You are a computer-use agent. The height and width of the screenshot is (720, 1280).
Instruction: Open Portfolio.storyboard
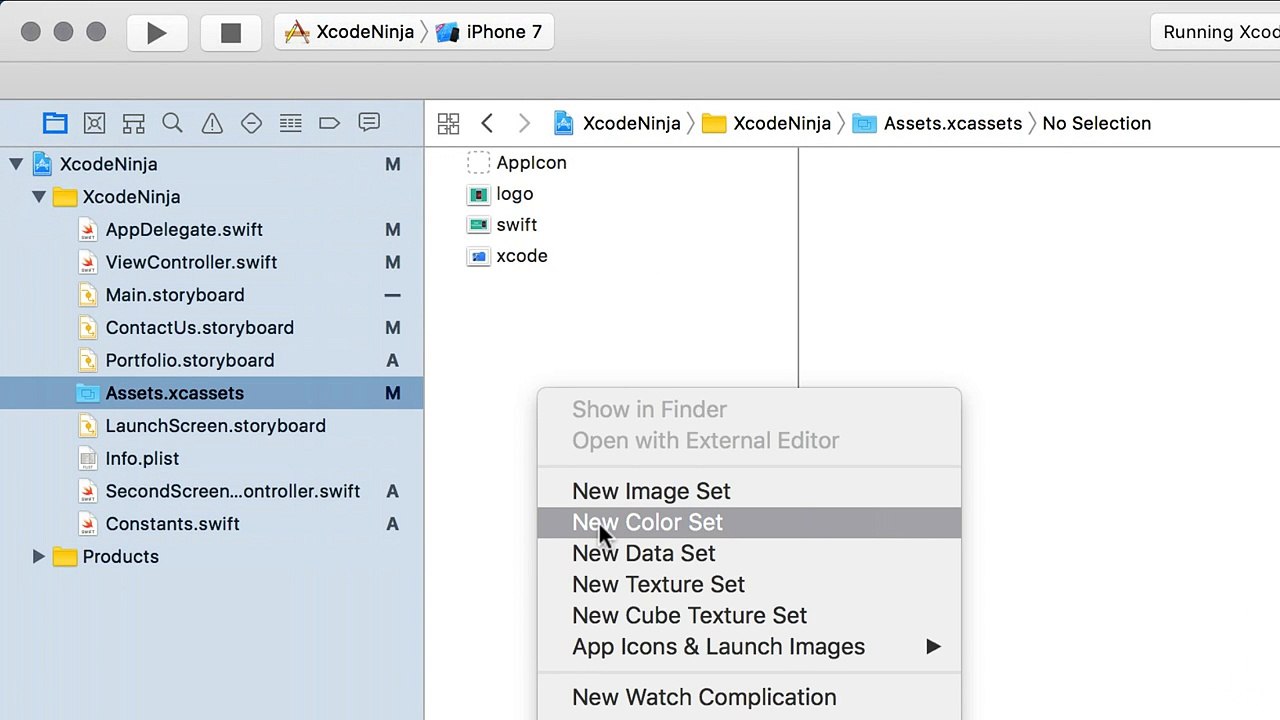[x=212, y=360]
